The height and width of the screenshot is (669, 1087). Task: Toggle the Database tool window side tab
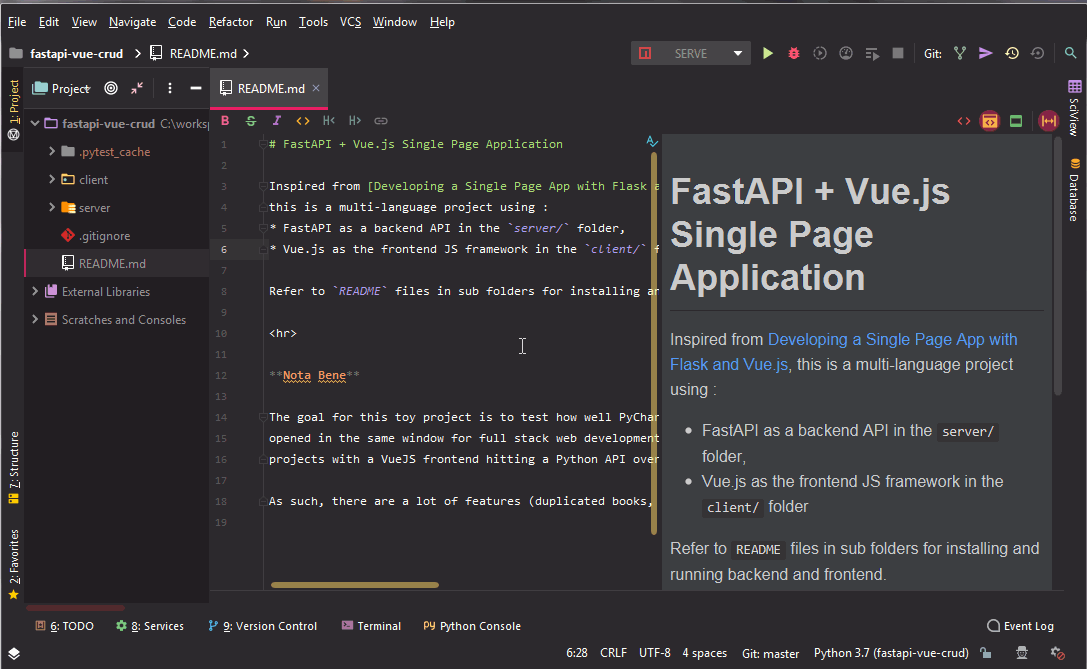(x=1074, y=190)
